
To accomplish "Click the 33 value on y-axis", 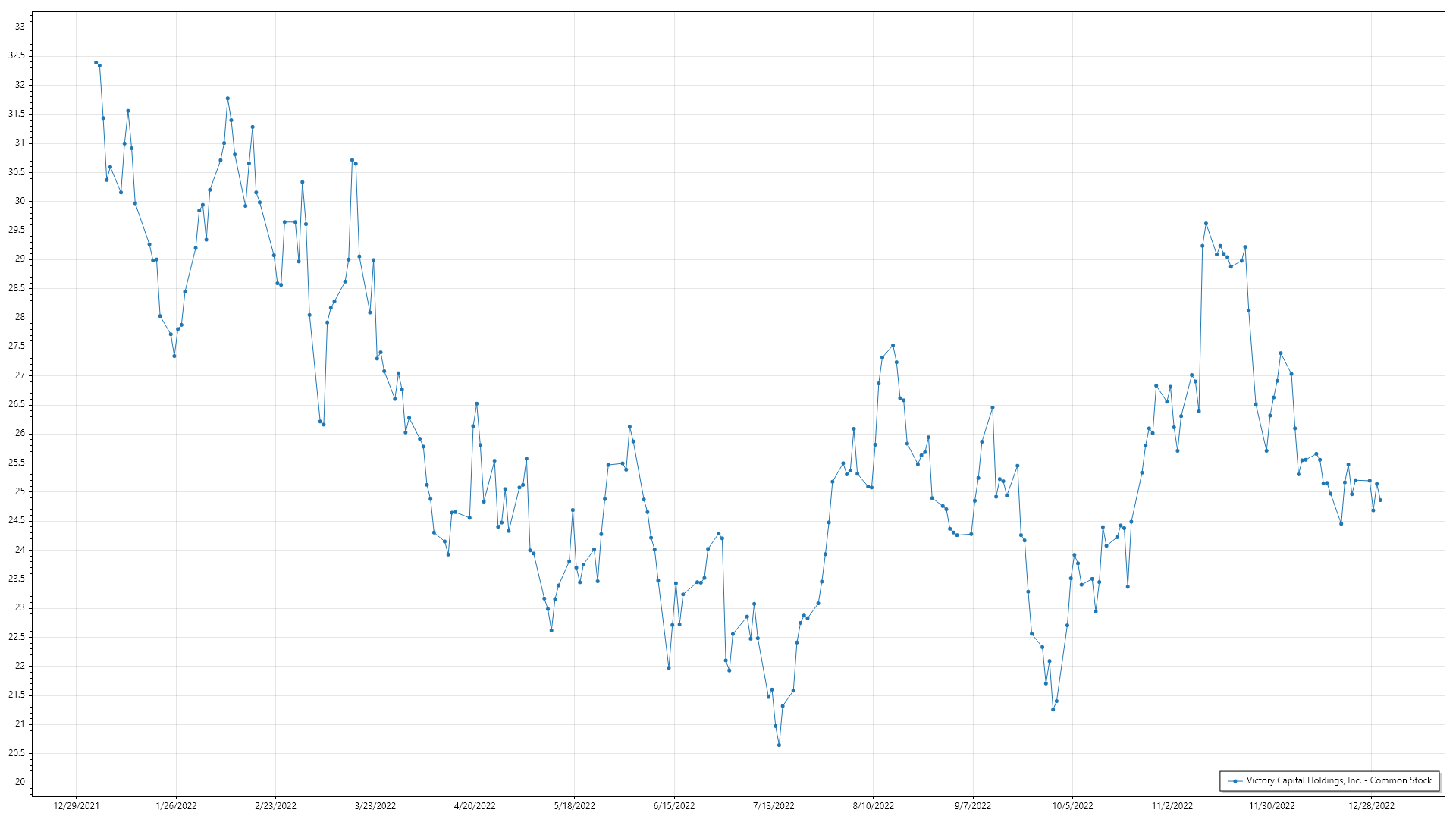I will pyautogui.click(x=20, y=27).
